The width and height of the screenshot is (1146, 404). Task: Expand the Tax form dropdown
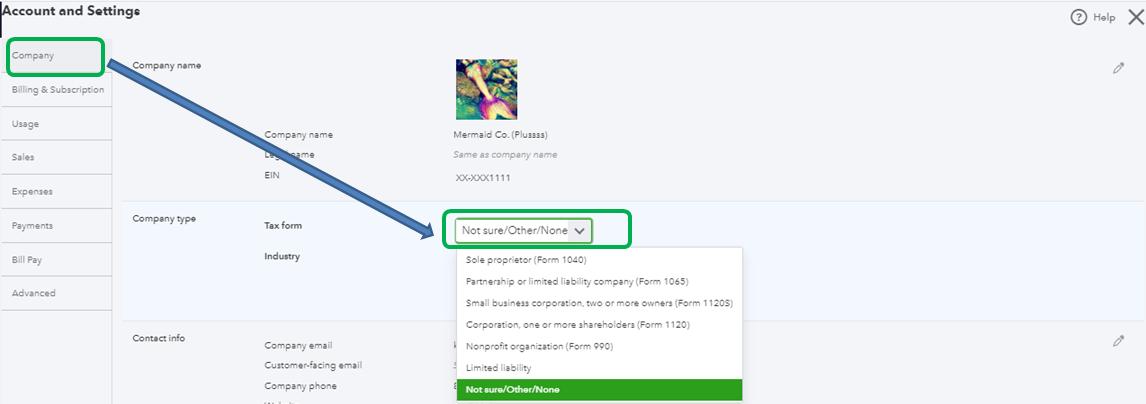[x=524, y=230]
